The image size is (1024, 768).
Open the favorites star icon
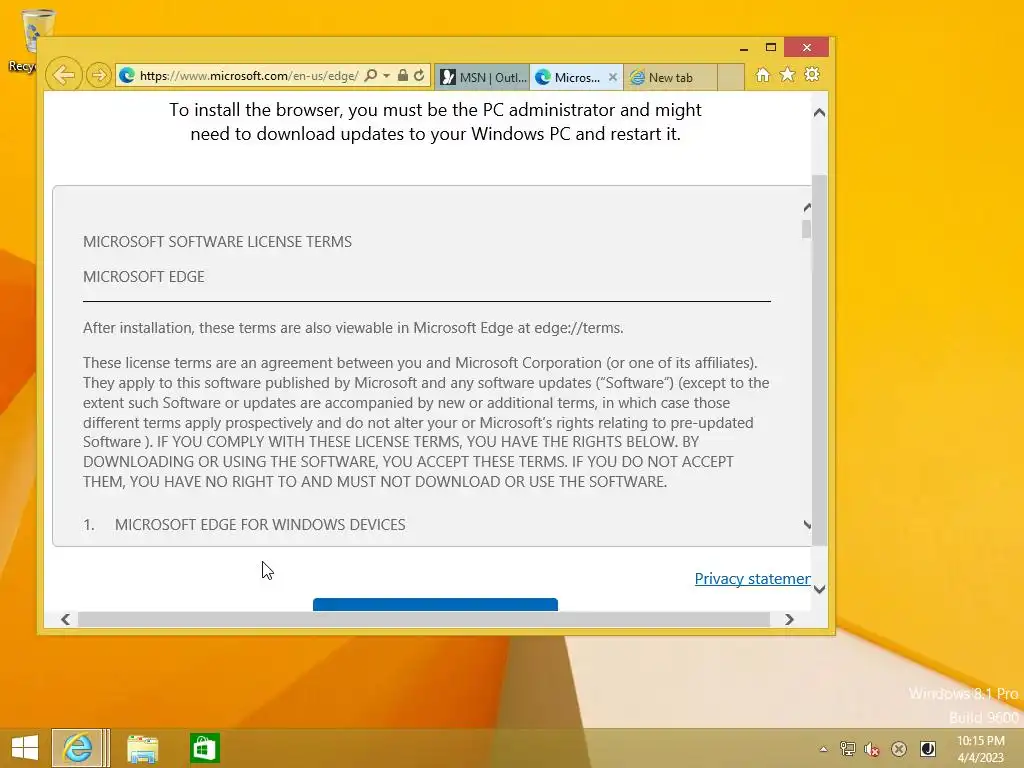788,74
